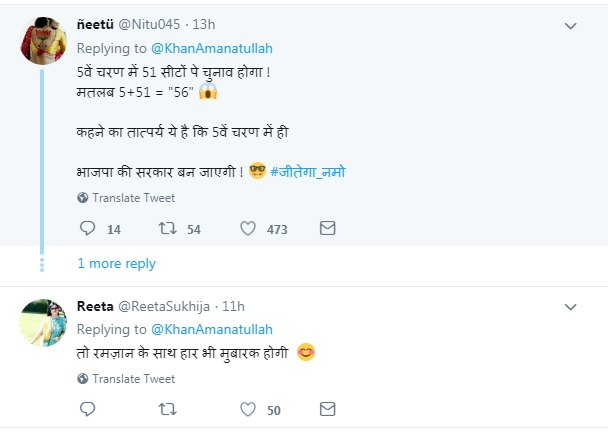Open more options chevron on Reeta's tweet
608x434 pixels.
click(x=571, y=307)
